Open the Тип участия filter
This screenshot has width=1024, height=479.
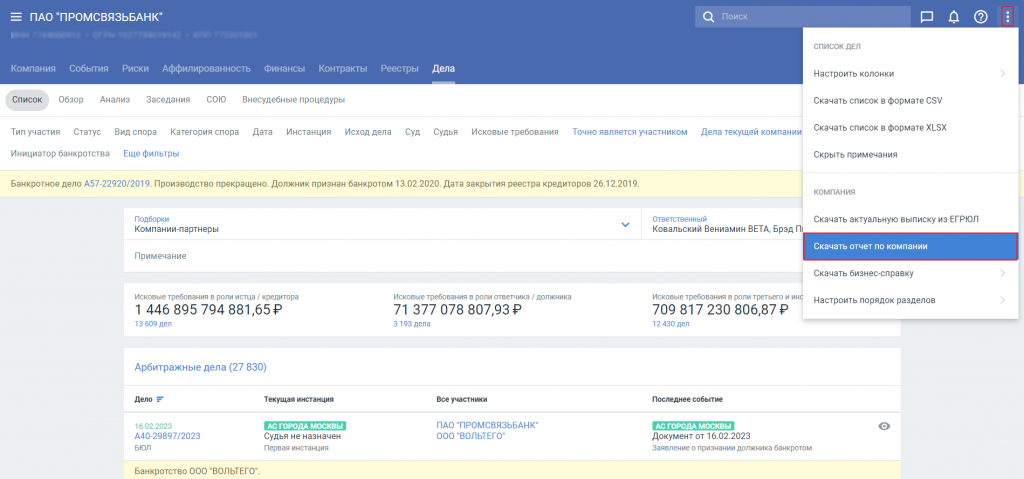point(36,132)
